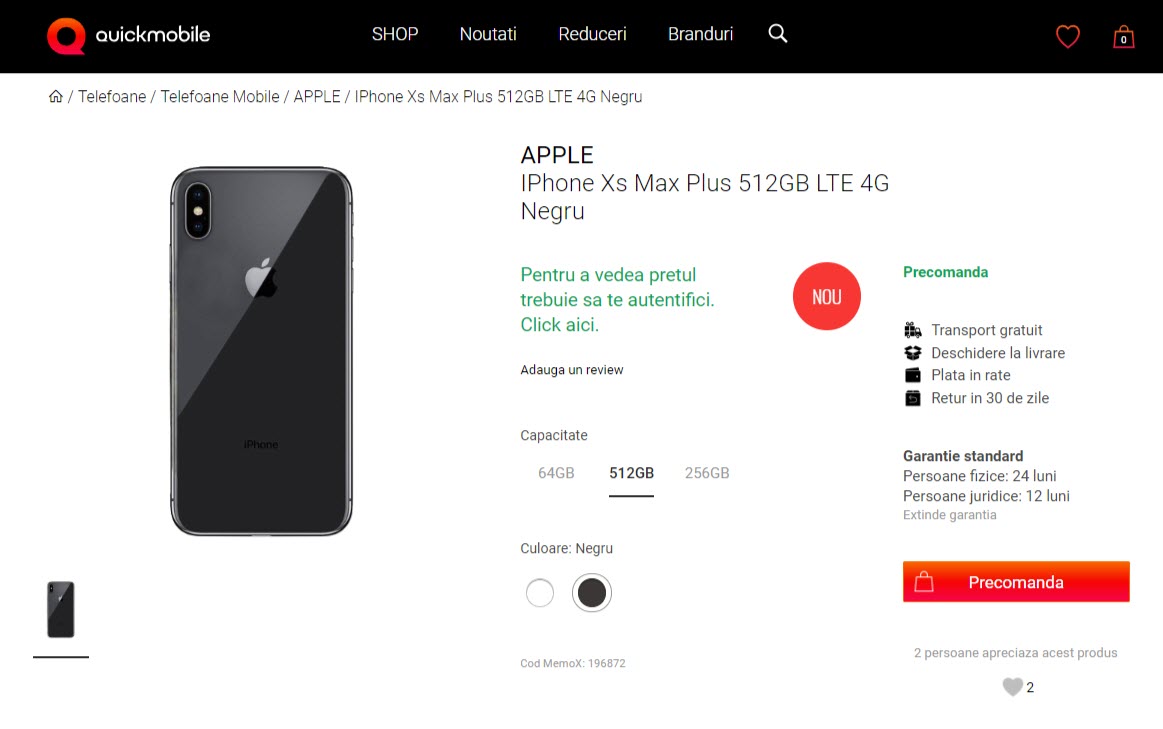Open the Reduceri menu
This screenshot has width=1163, height=729.
tap(592, 33)
